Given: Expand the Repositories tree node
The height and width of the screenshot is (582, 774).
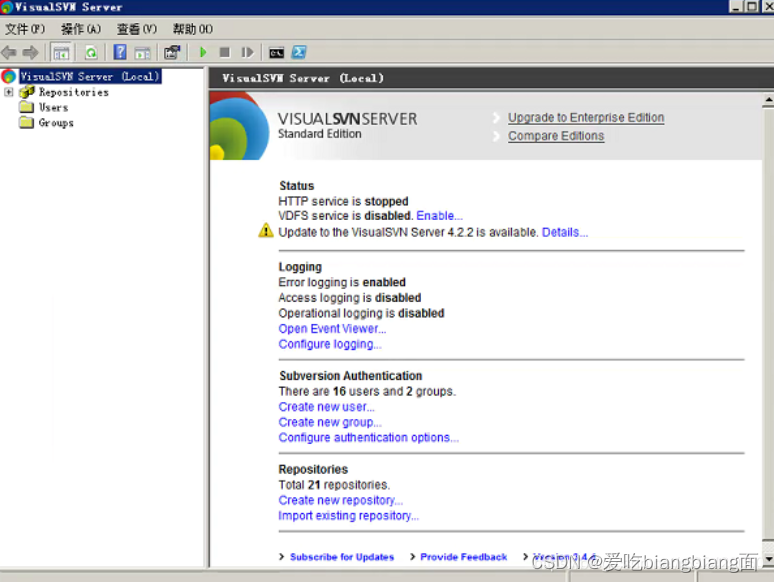Looking at the screenshot, I should point(8,92).
